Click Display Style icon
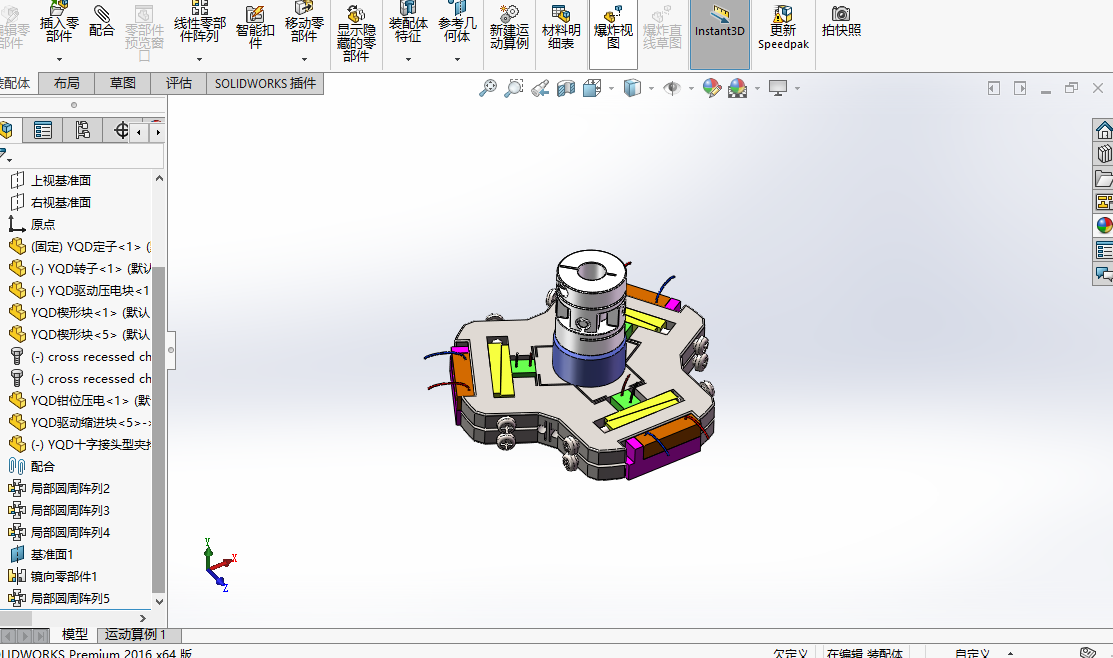This screenshot has width=1113, height=658. click(x=632, y=88)
